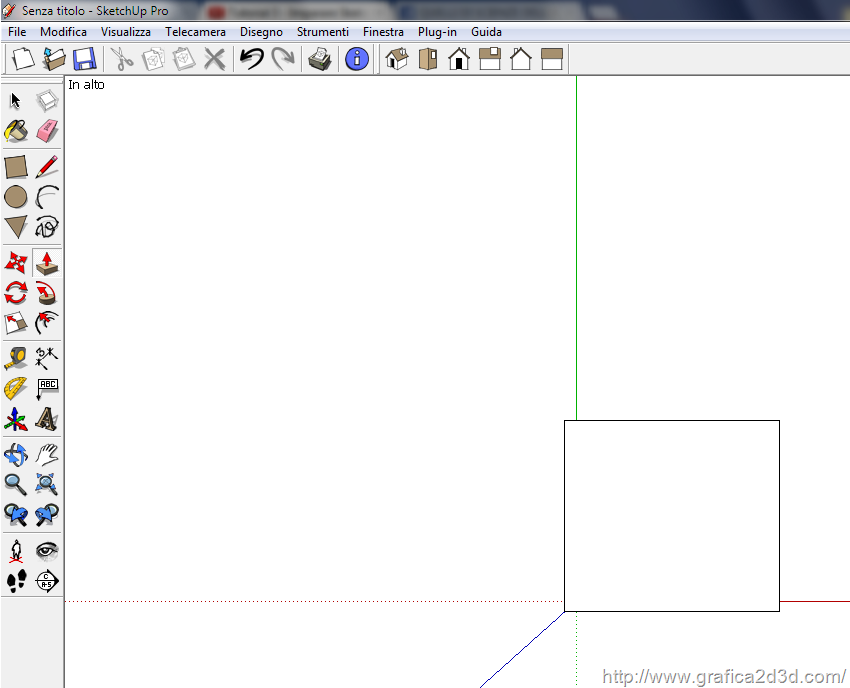
Task: Open the Telecamera menu
Action: 195,32
